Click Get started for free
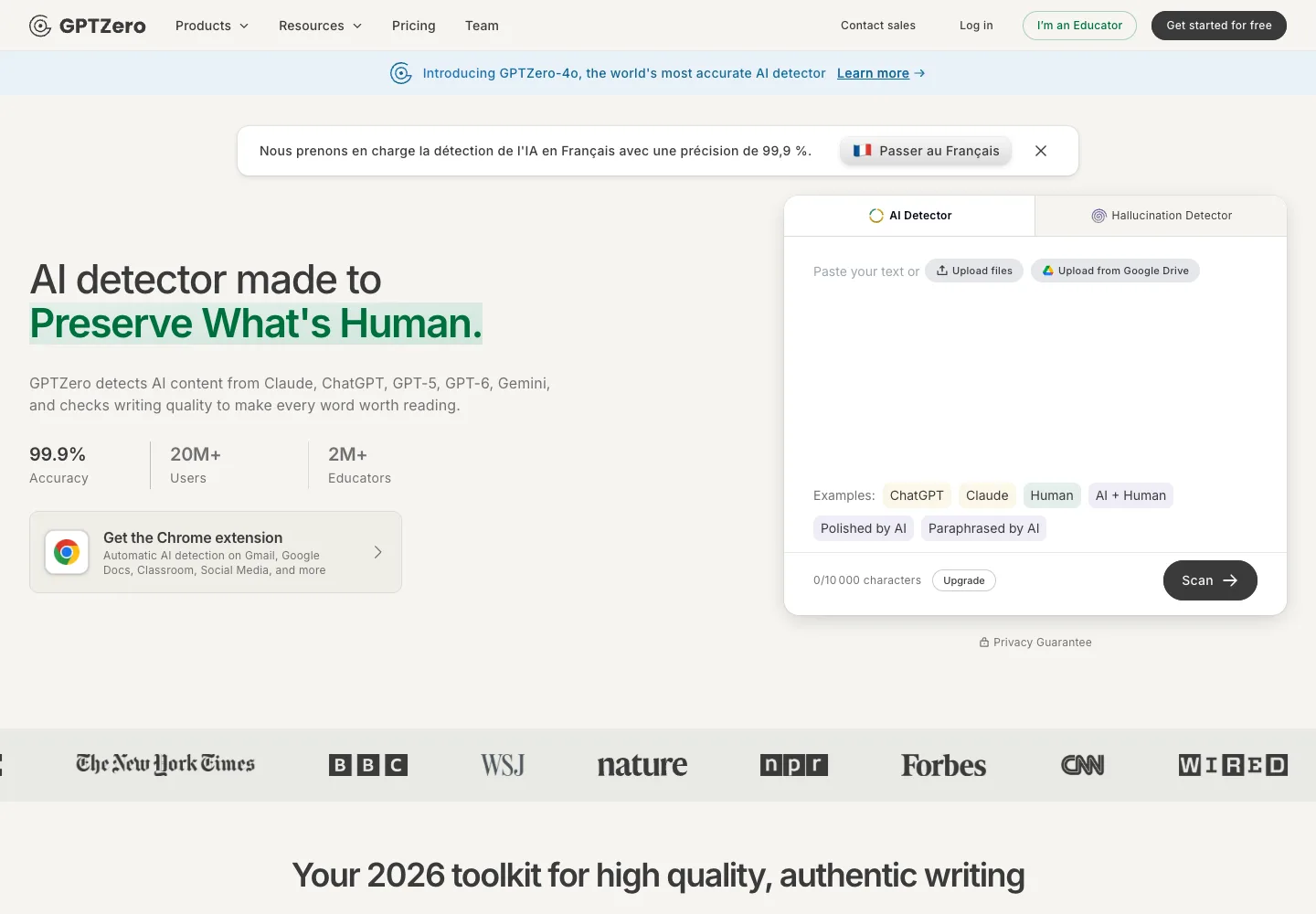Viewport: 1316px width, 914px height. 1219,26
